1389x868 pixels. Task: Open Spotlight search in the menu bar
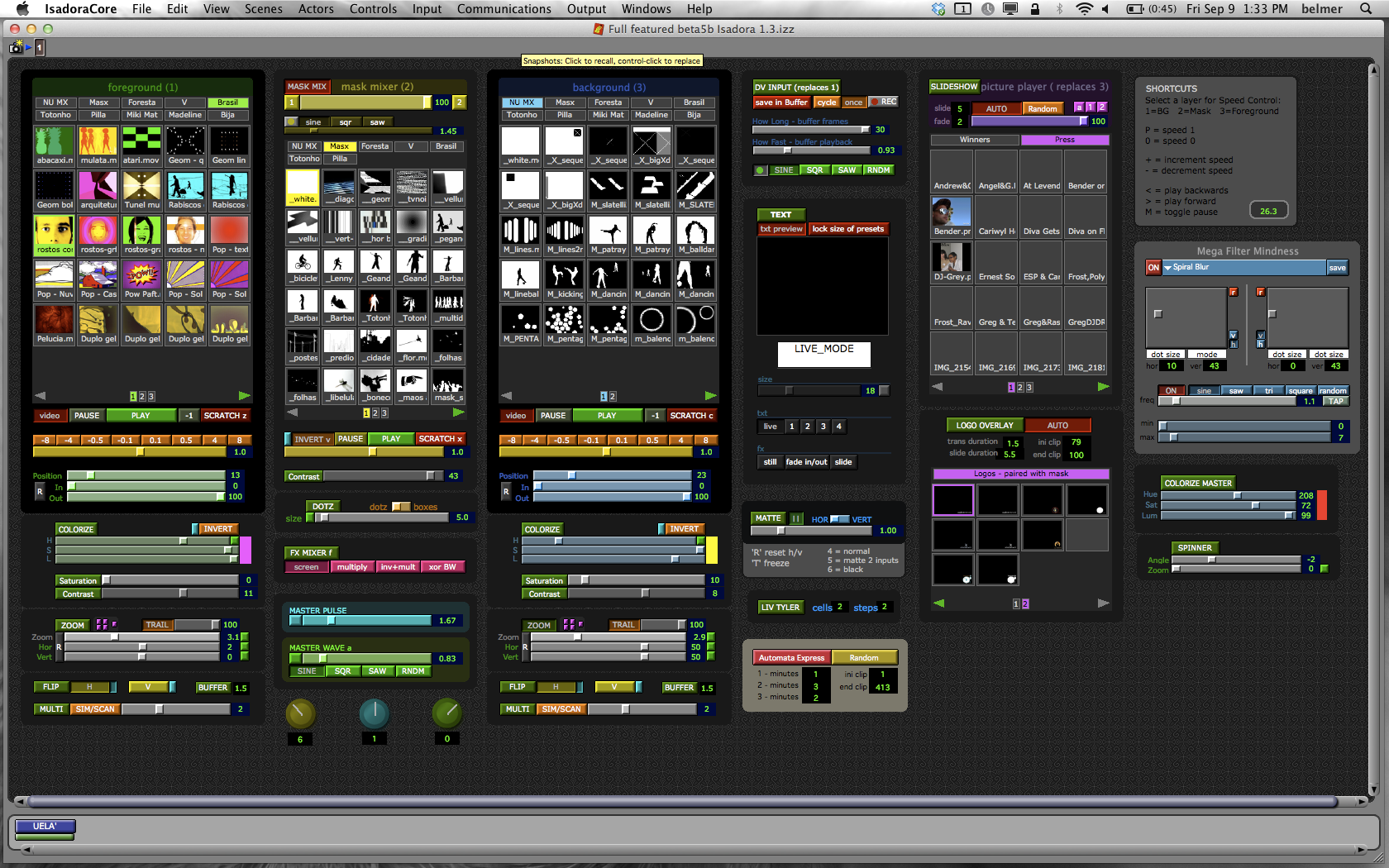pos(1365,9)
